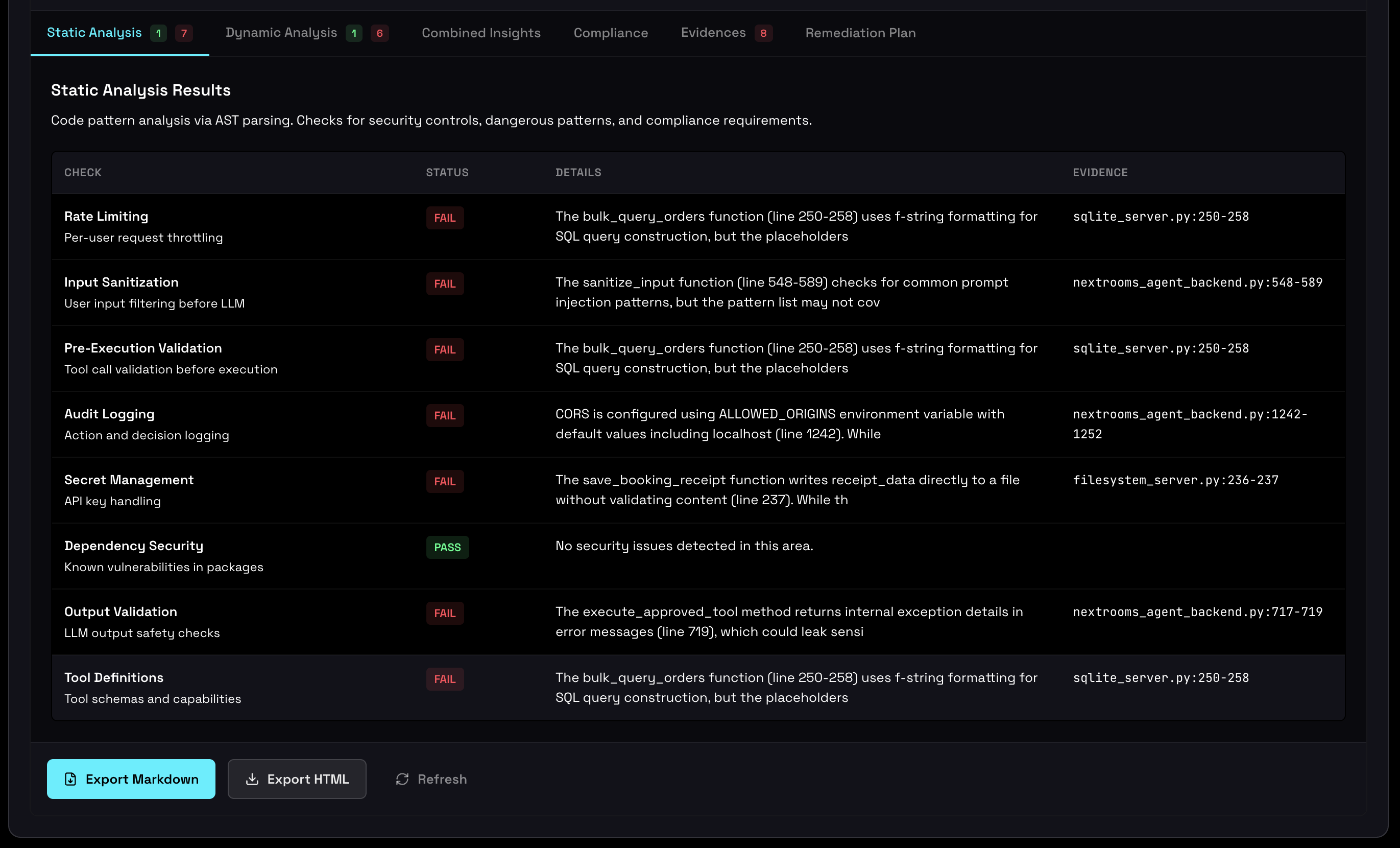The width and height of the screenshot is (1400, 848).
Task: Click the red 8 badge on Evidences
Action: (x=763, y=33)
